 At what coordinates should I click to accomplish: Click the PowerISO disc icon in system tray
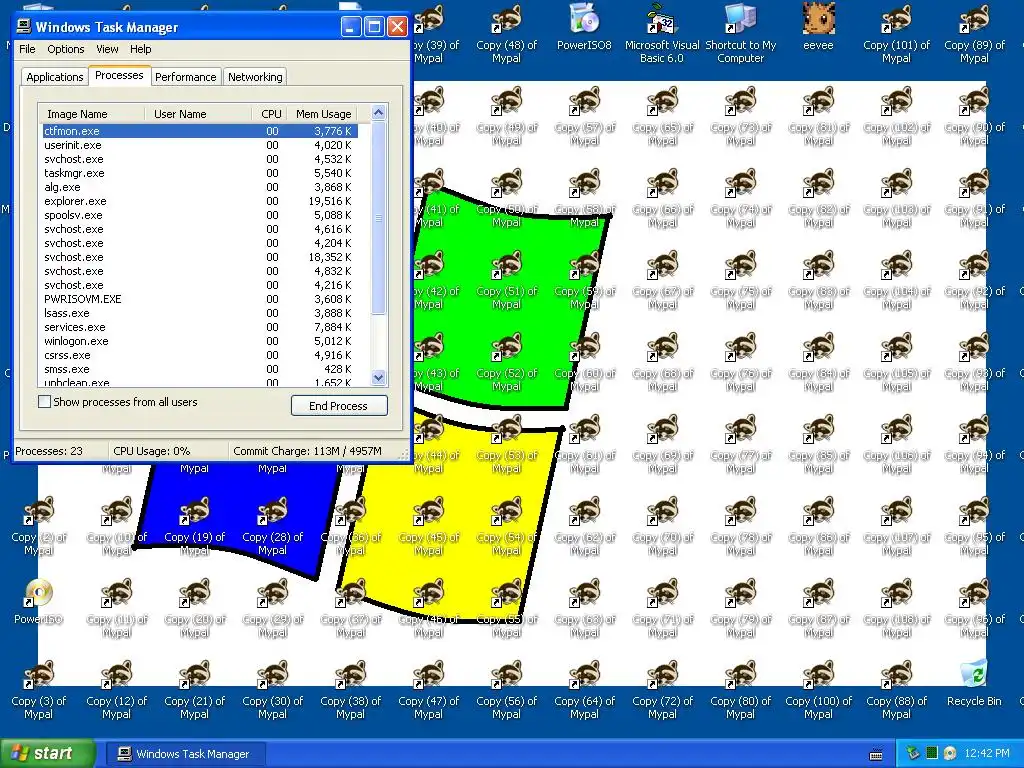(950, 753)
